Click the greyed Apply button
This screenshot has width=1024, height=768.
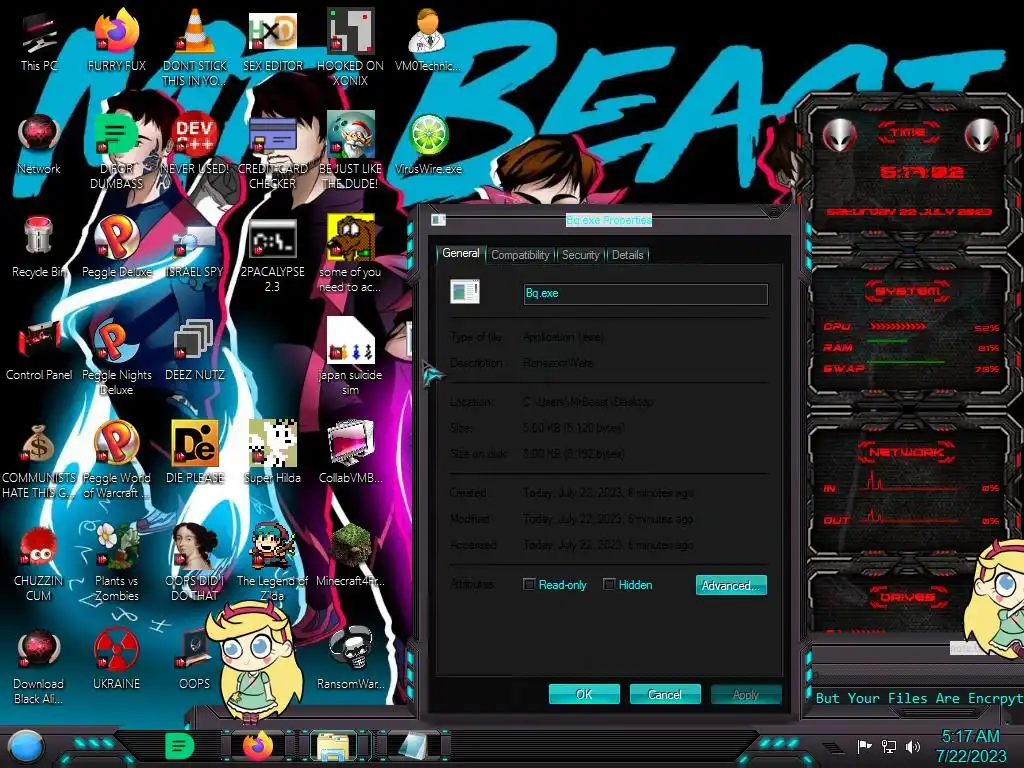click(746, 694)
